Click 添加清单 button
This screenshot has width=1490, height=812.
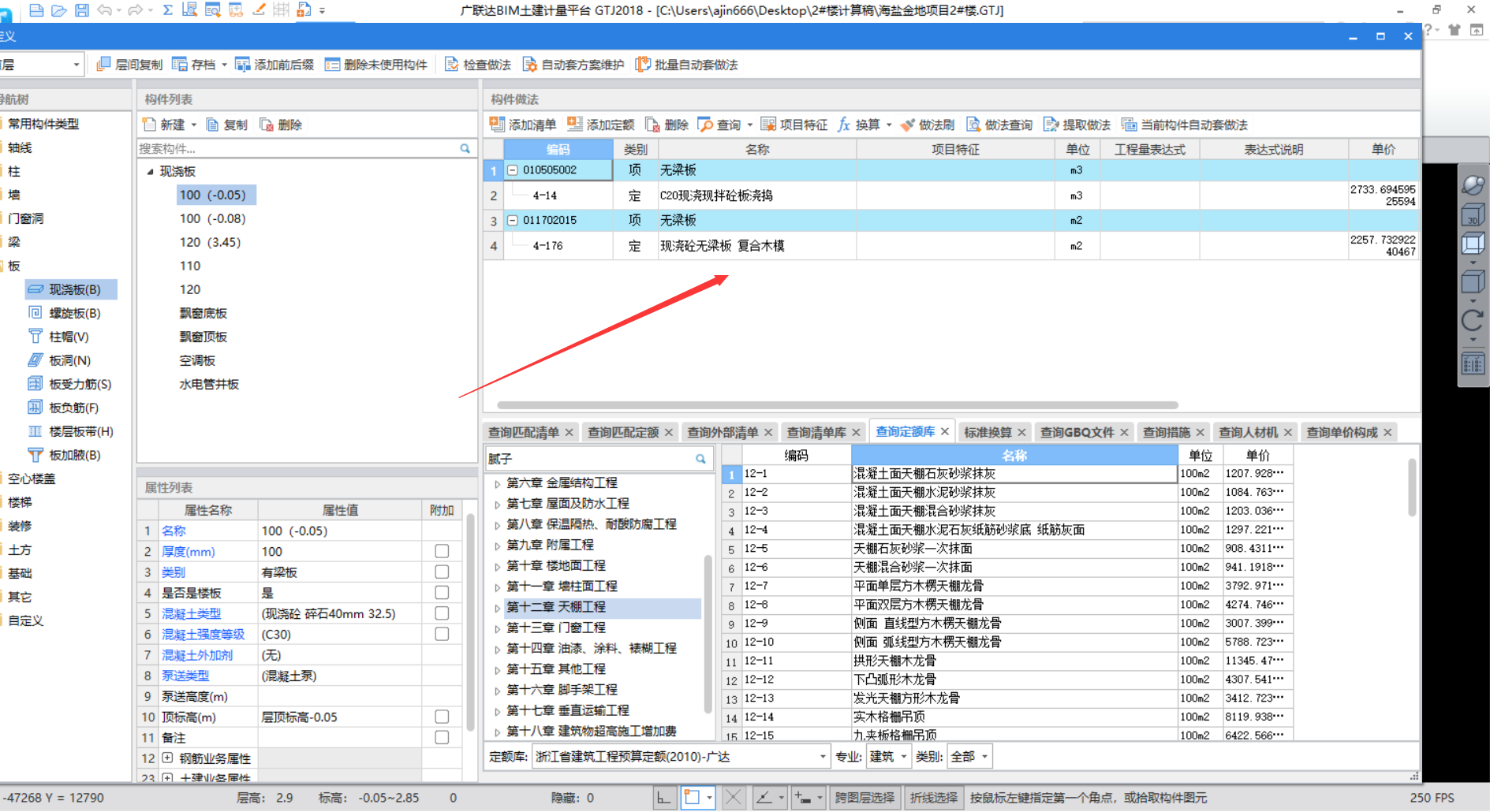pyautogui.click(x=523, y=125)
